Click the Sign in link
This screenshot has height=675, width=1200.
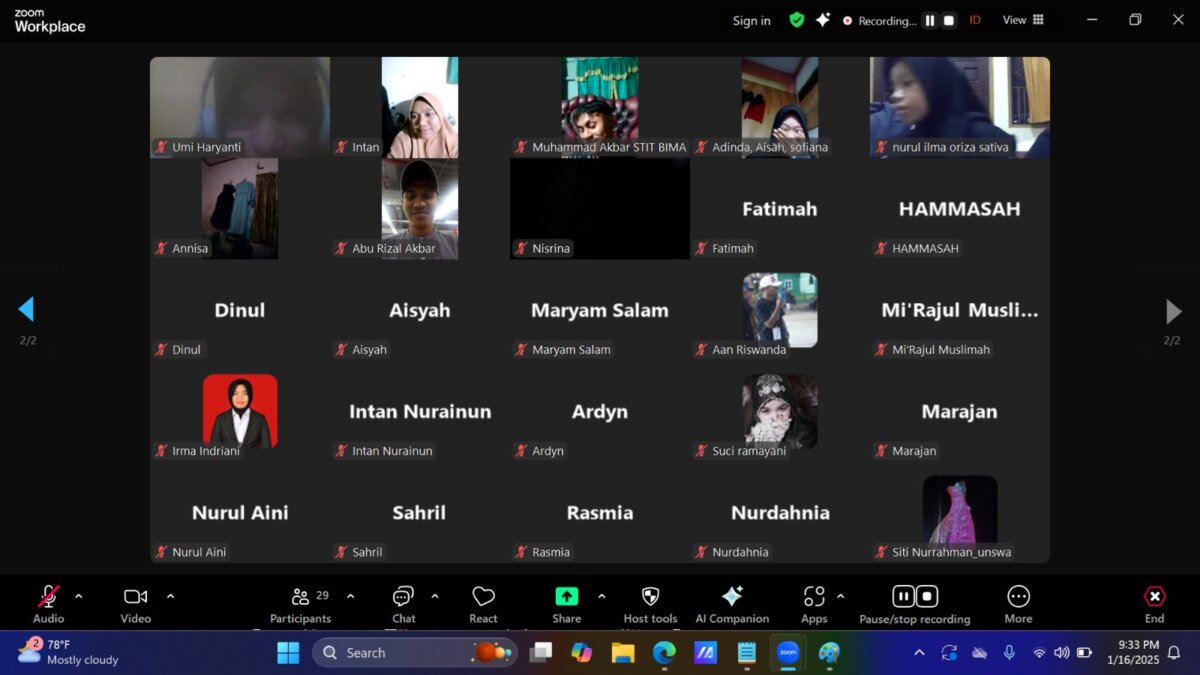pos(751,20)
